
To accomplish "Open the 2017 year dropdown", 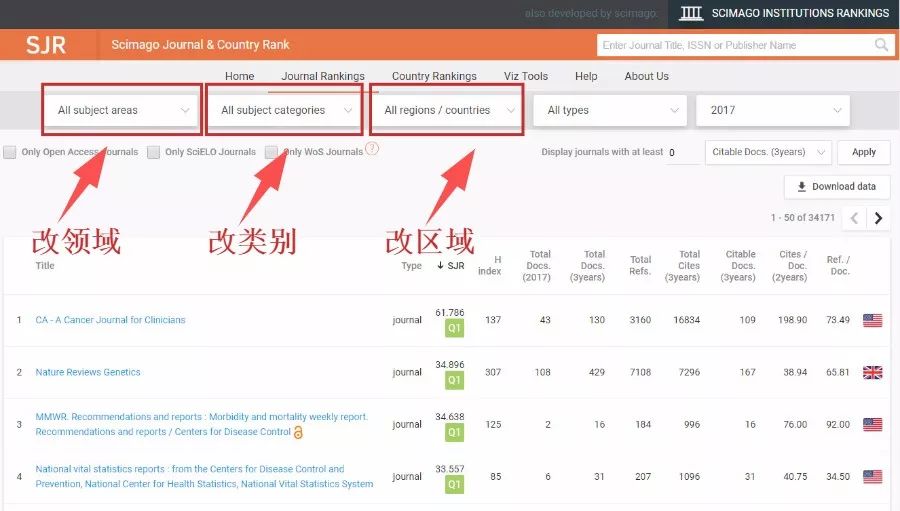I will click(x=773, y=110).
